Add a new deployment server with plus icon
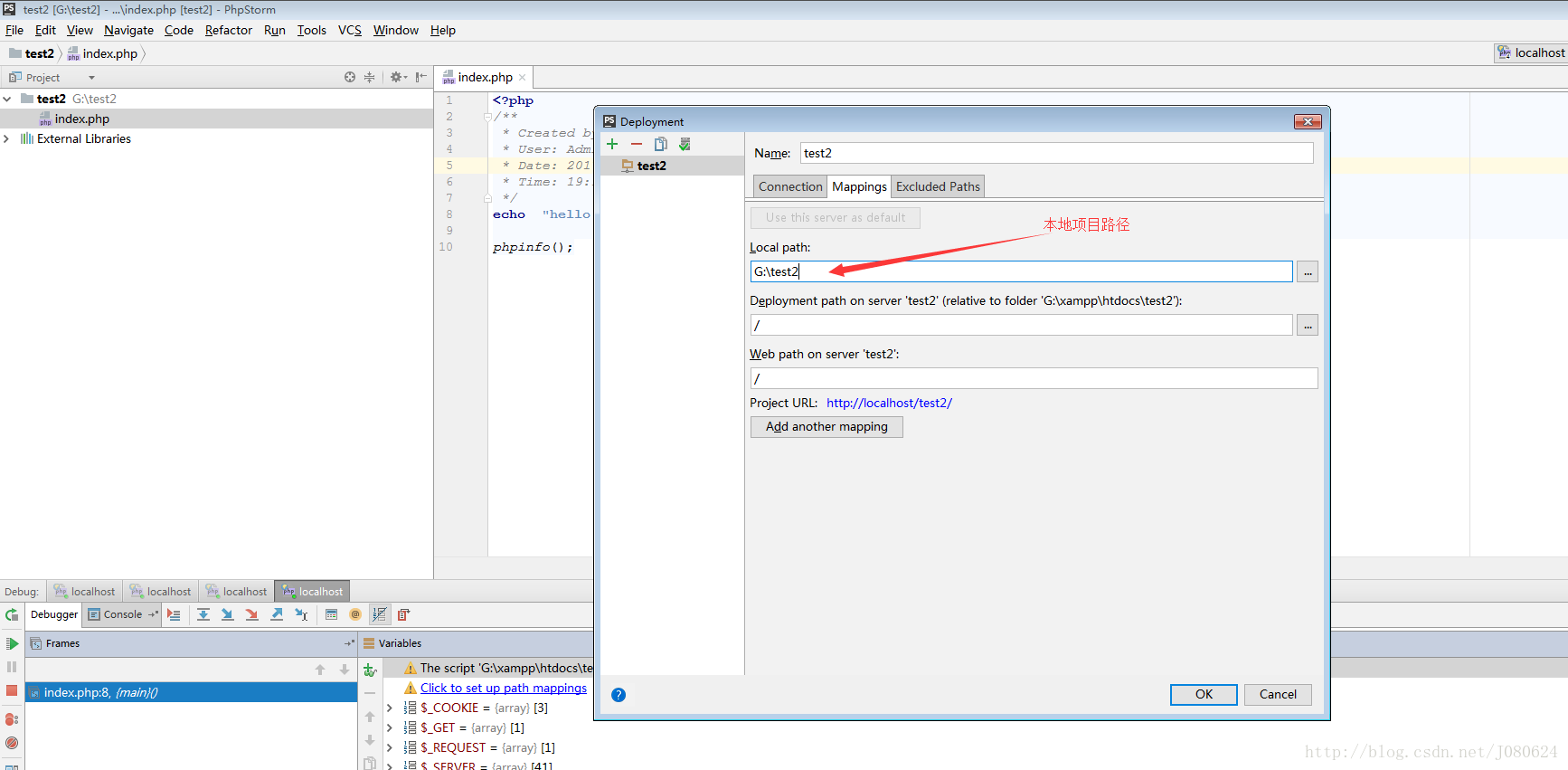This screenshot has width=1568, height=770. [612, 144]
